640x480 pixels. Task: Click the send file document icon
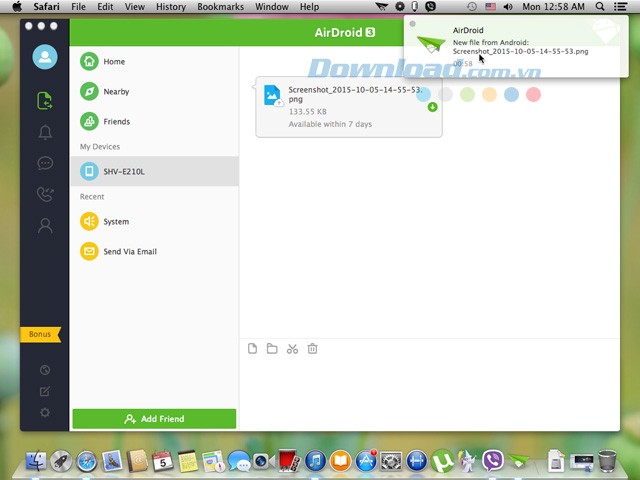tap(252, 349)
